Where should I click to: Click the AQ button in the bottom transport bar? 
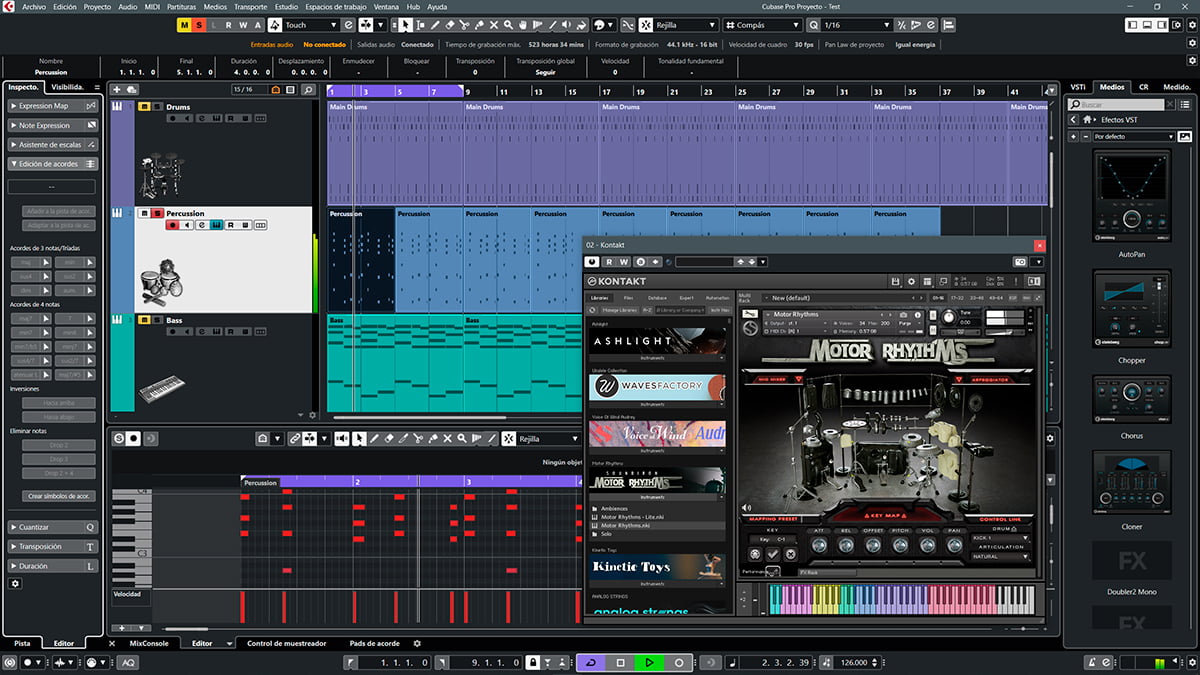pyautogui.click(x=129, y=662)
